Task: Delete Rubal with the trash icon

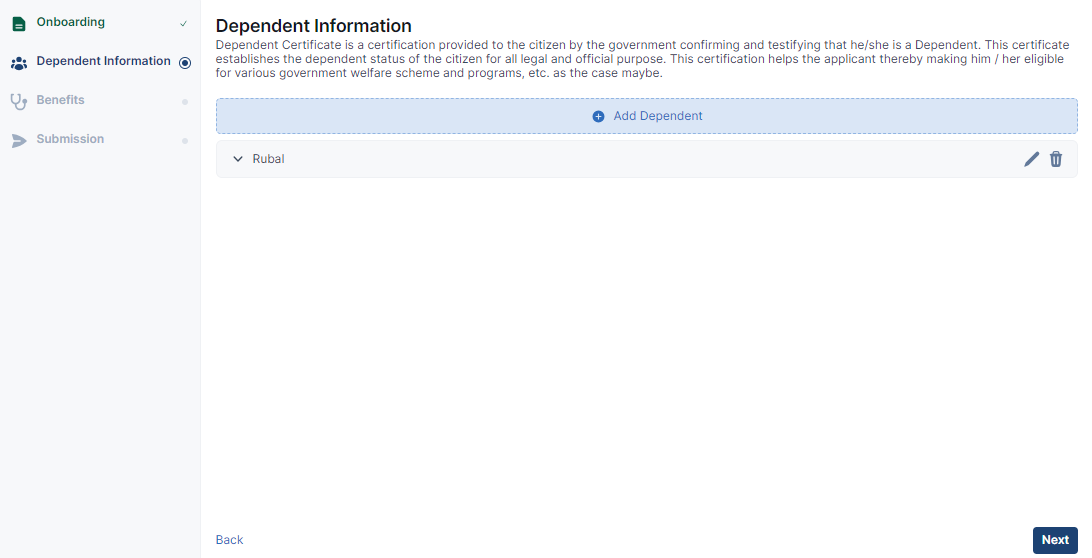Action: pos(1056,159)
